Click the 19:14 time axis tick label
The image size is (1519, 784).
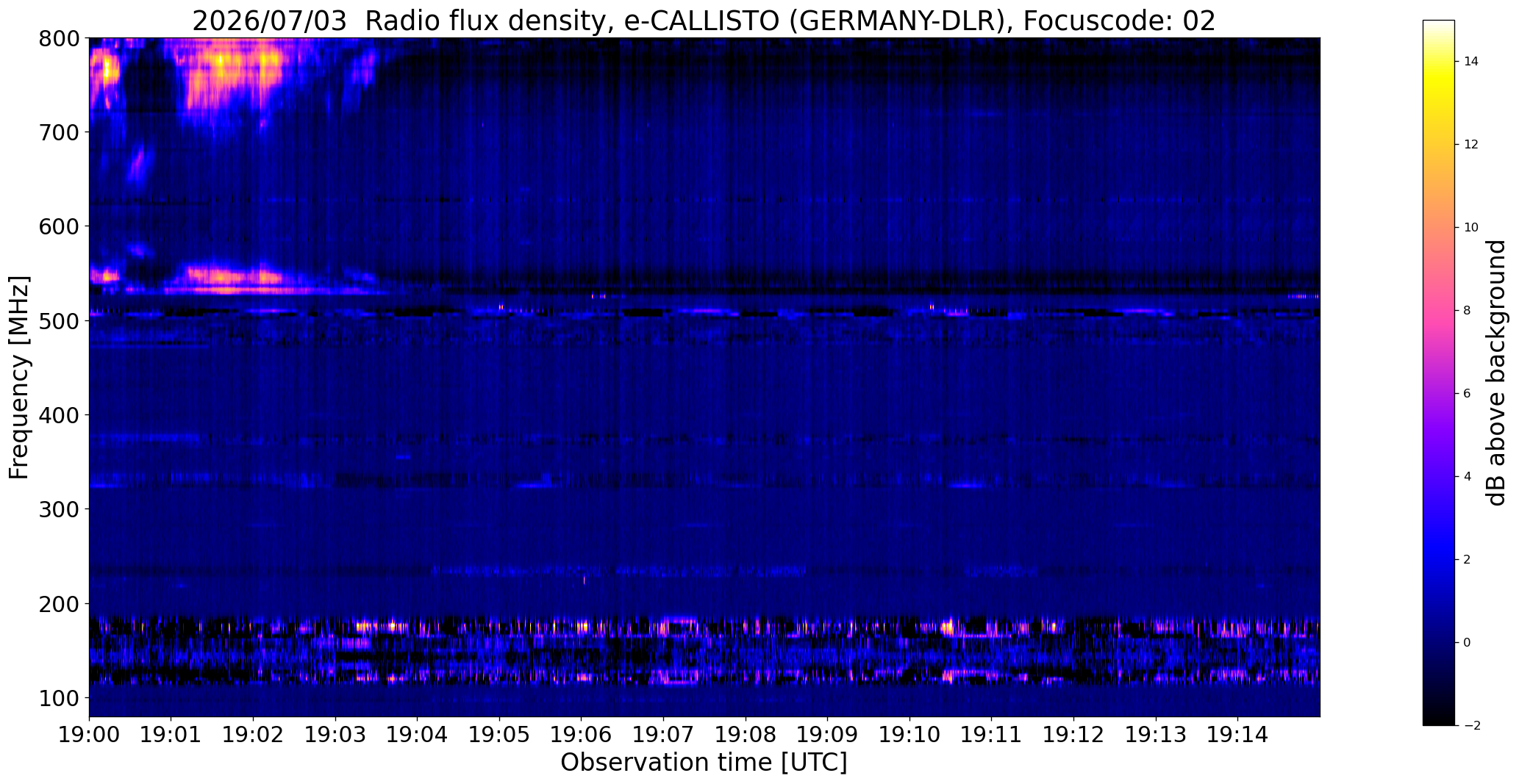pos(1237,735)
